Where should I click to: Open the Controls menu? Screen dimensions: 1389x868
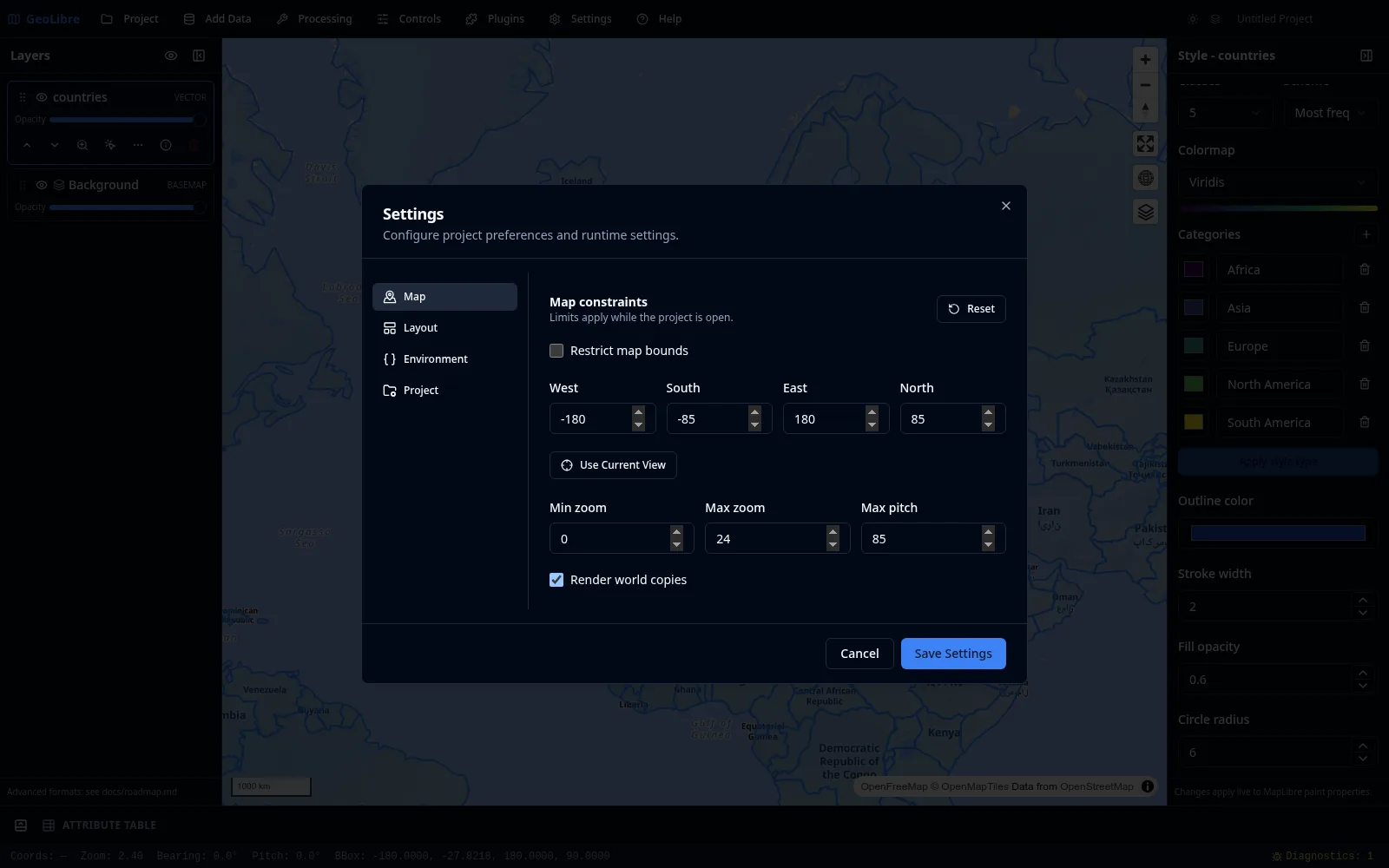409,18
